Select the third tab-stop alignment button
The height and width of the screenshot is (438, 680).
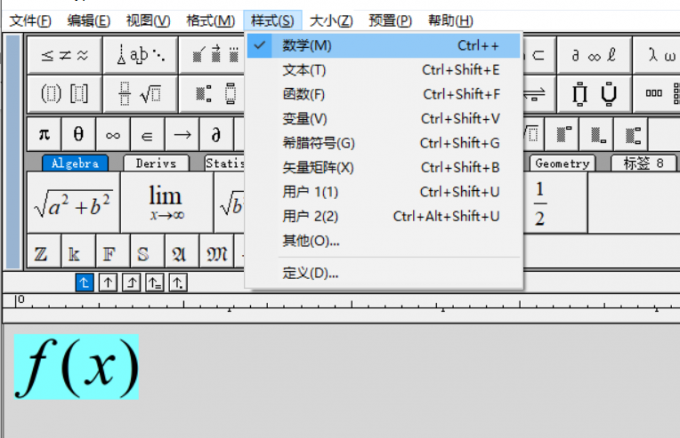point(131,283)
